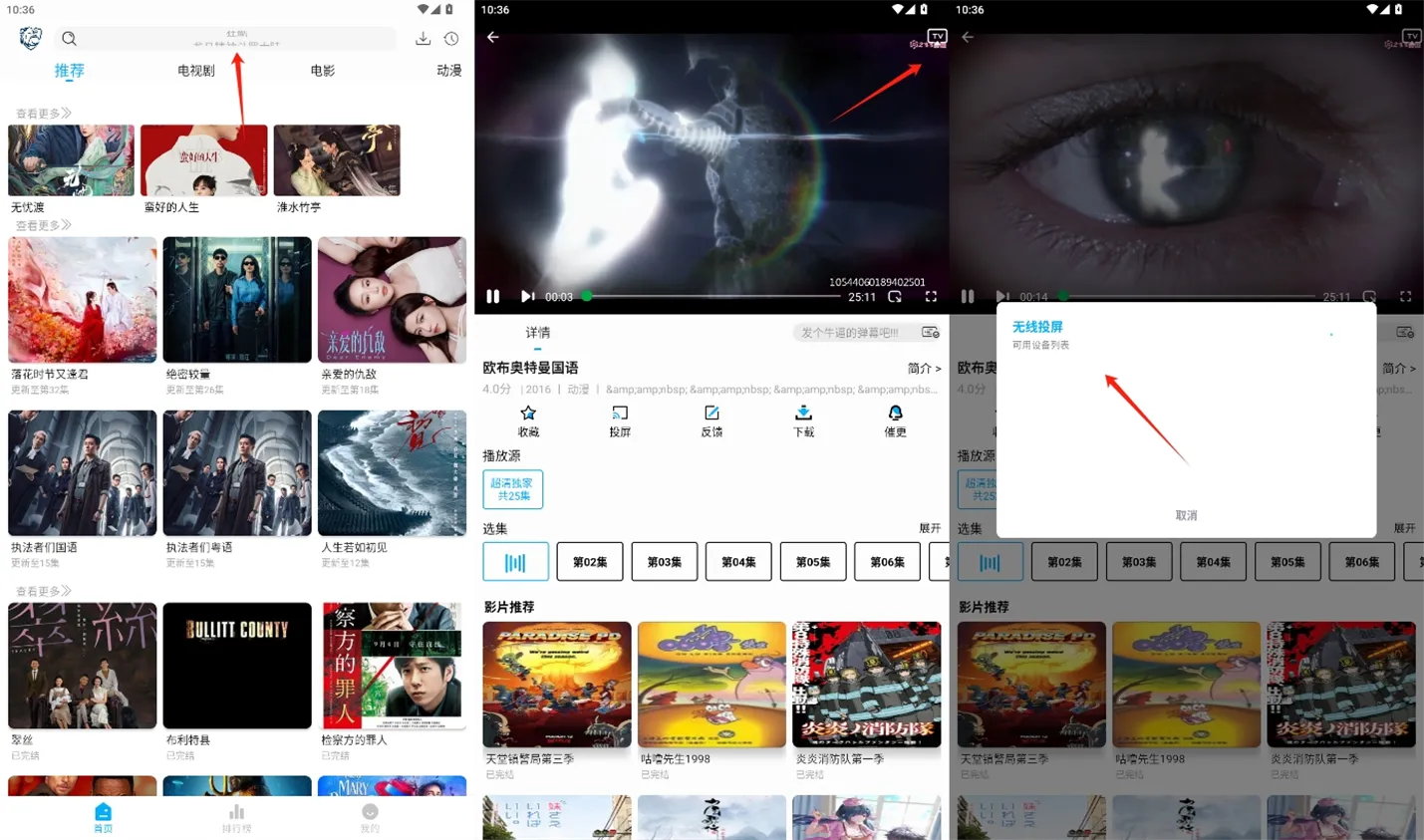Play episode 第02集
This screenshot has width=1424, height=840.
[590, 562]
